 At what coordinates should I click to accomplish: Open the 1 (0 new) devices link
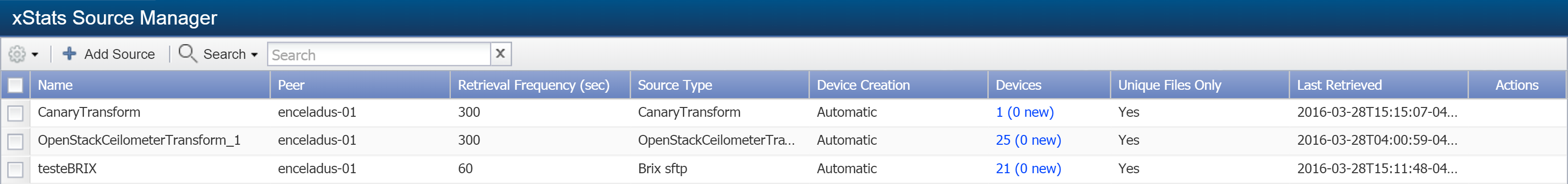pyautogui.click(x=1025, y=112)
